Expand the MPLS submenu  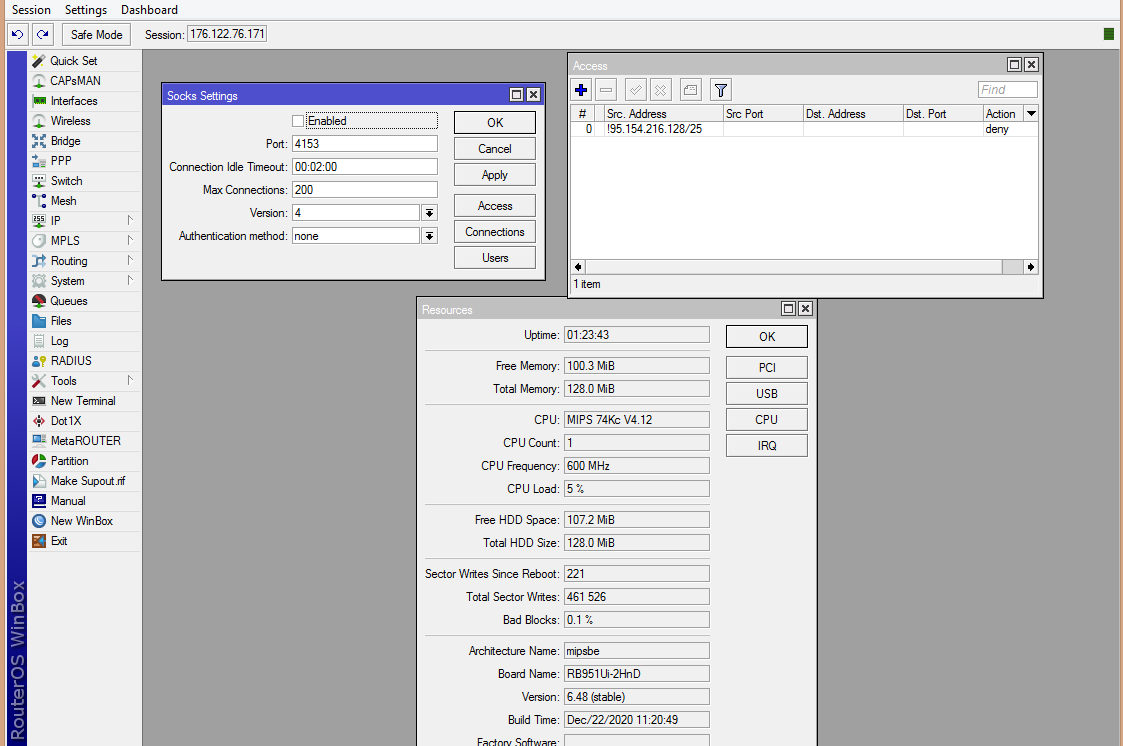(130, 241)
